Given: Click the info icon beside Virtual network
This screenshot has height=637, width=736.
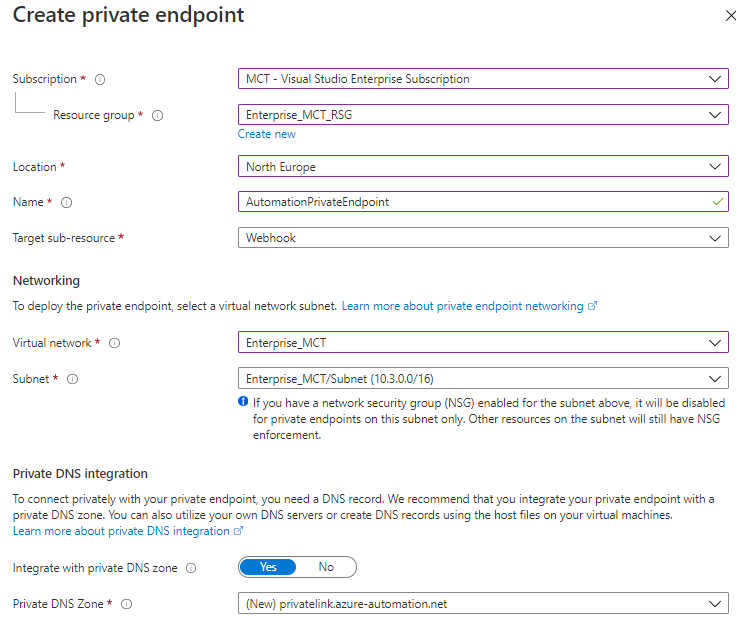Looking at the screenshot, I should point(115,343).
